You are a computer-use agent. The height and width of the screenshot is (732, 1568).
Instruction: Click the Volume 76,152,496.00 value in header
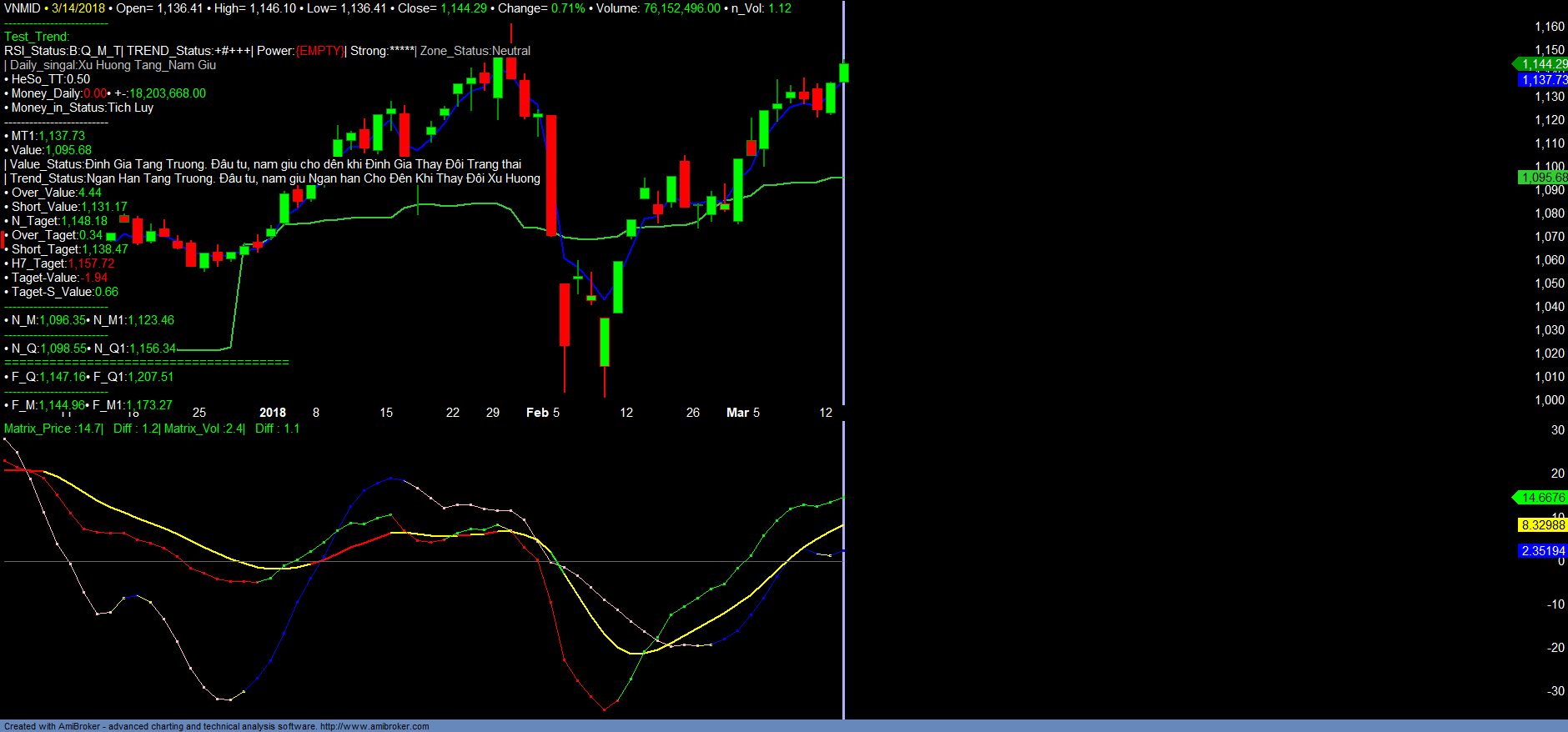(681, 8)
